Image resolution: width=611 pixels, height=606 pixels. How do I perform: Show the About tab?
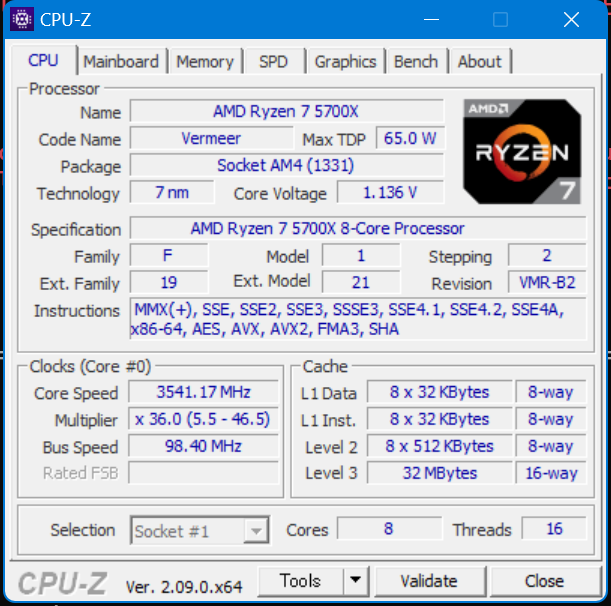480,62
